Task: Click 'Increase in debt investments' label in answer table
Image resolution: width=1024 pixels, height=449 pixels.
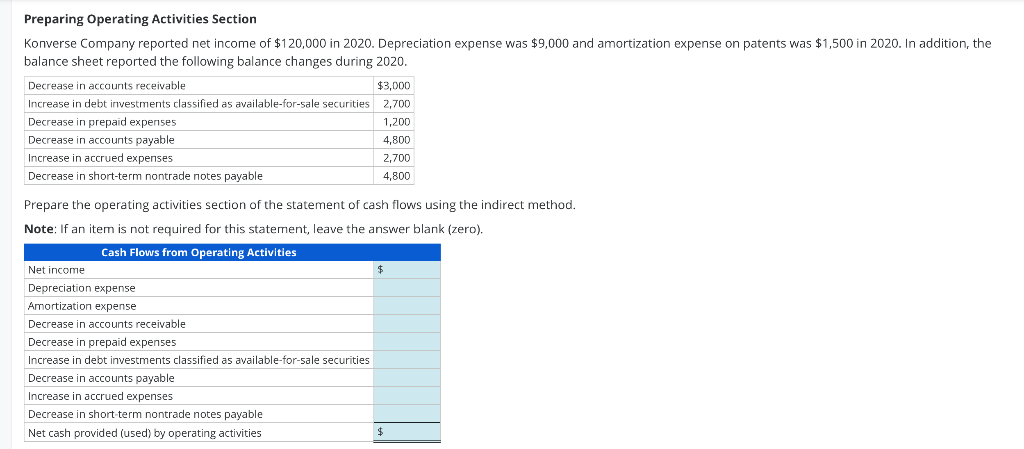Action: coord(199,360)
